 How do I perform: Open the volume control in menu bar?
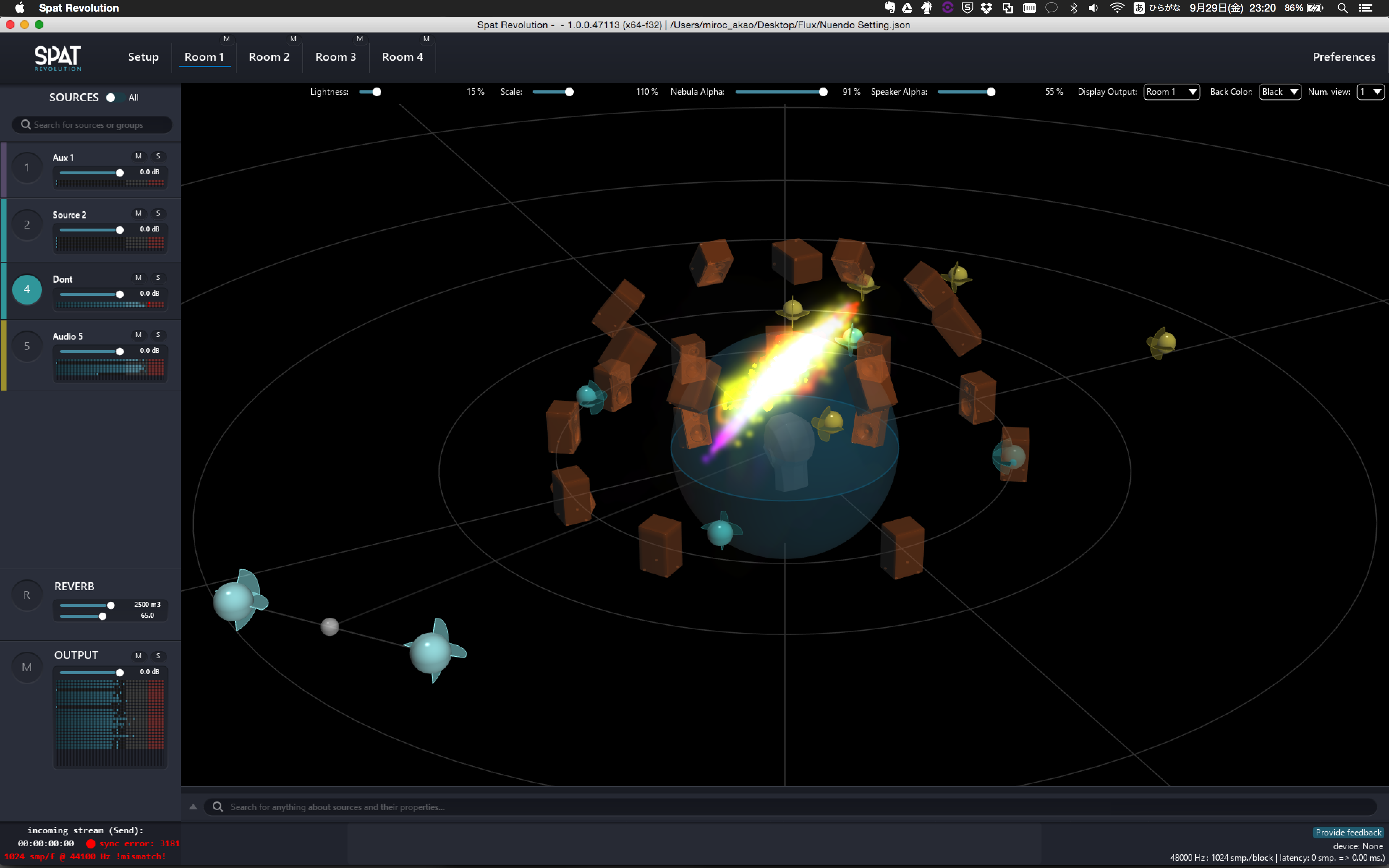[1093, 8]
